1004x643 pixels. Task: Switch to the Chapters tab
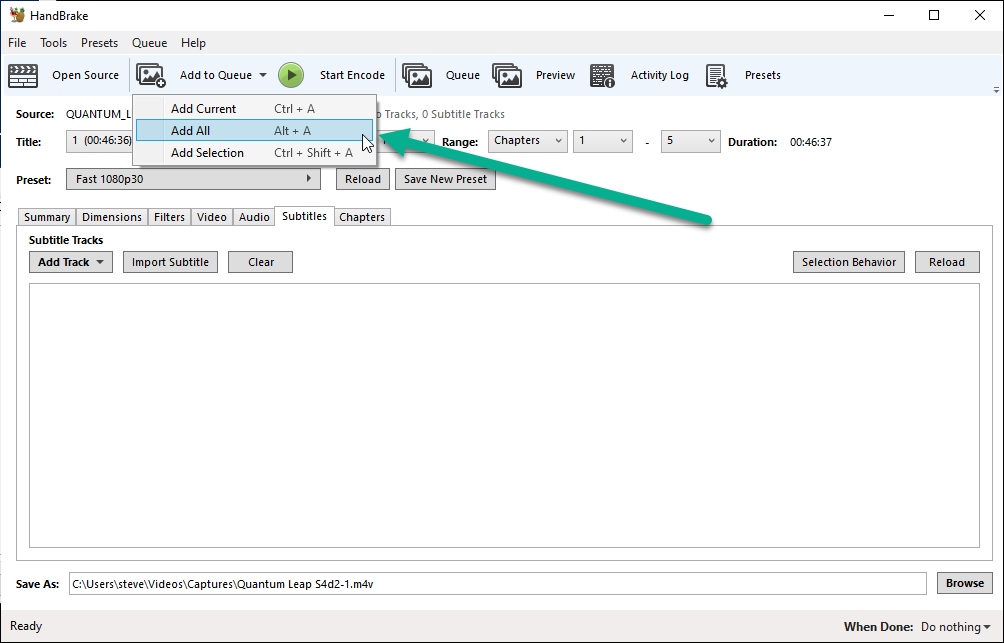tap(362, 217)
